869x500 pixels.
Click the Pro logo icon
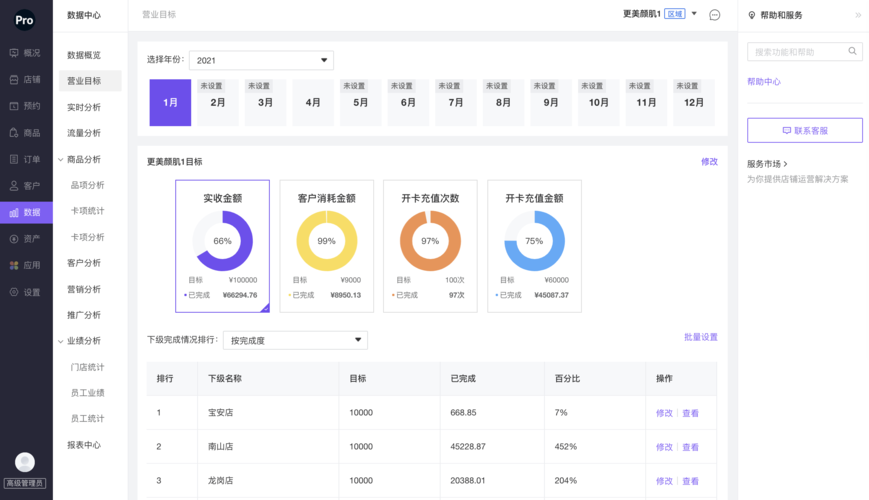pos(24,20)
